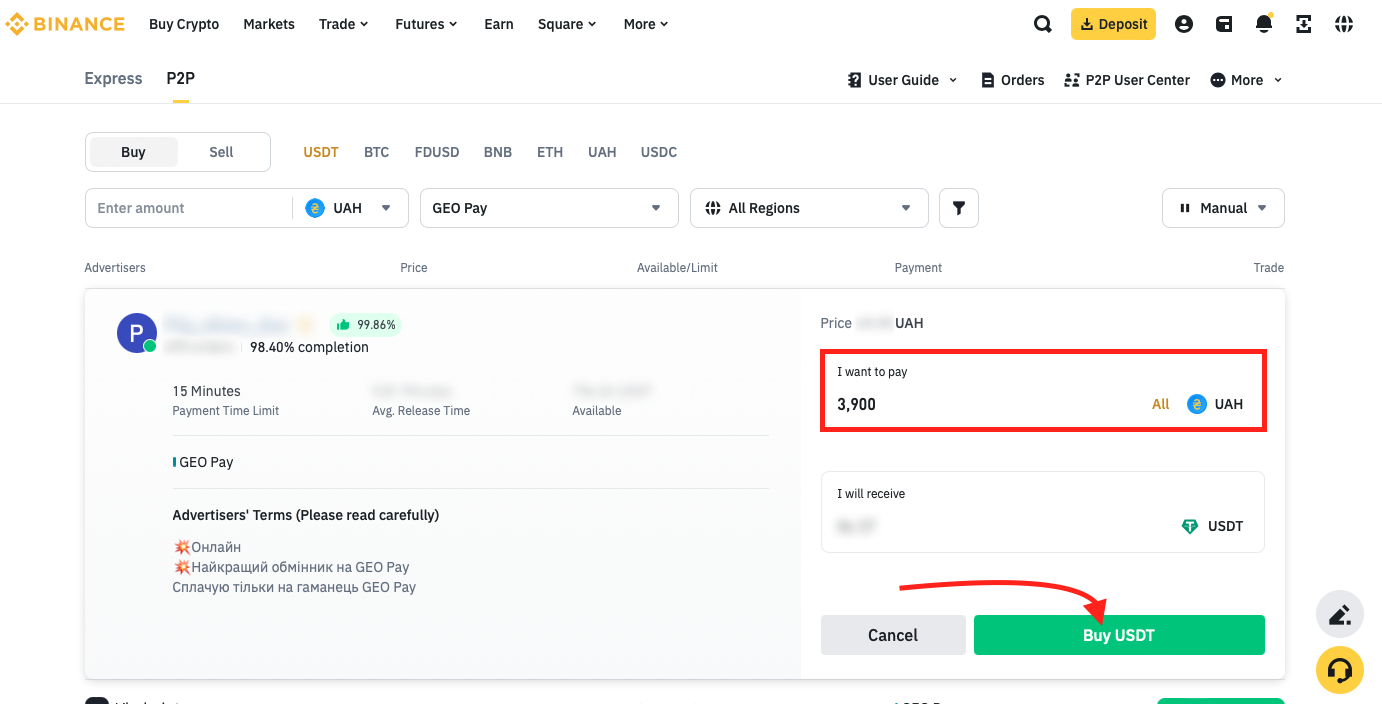The width and height of the screenshot is (1382, 704).
Task: Open the Orders link
Action: (1013, 80)
